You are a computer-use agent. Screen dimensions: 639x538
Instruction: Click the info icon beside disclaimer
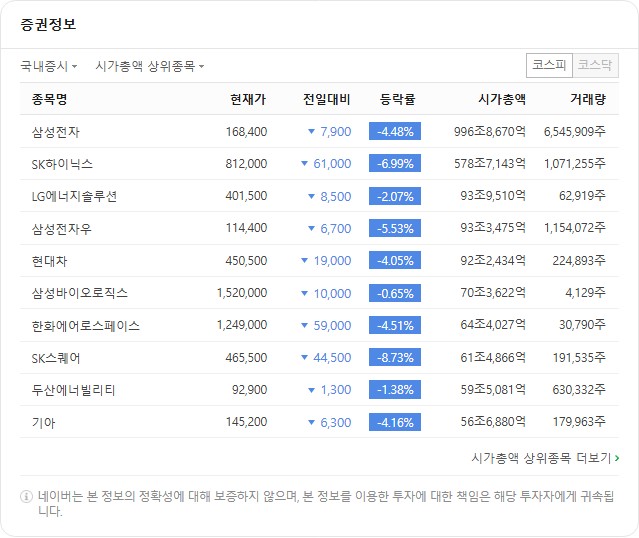tap(26, 496)
